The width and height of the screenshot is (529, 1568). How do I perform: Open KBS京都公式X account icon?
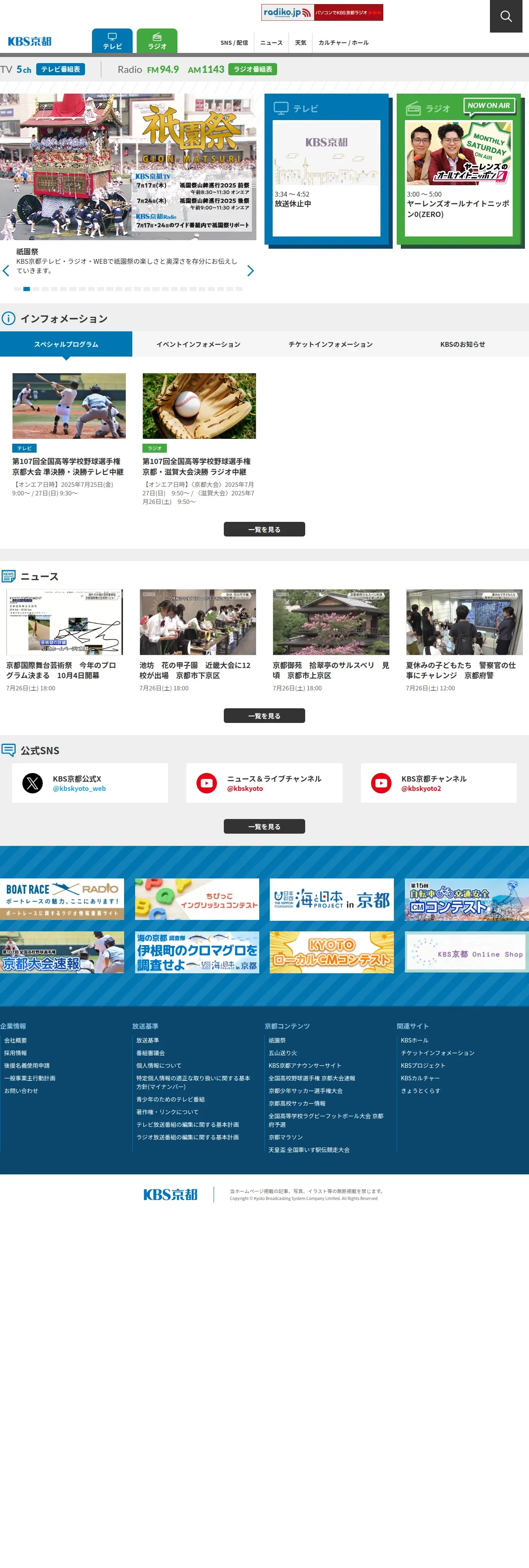33,783
